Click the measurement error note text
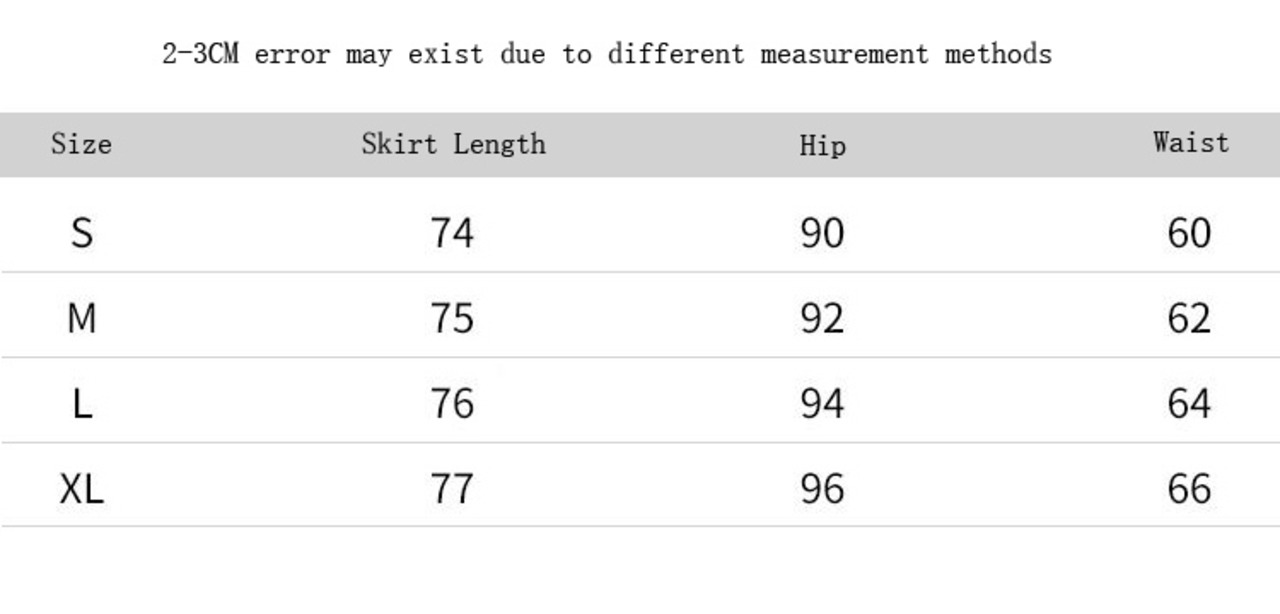Image resolution: width=1280 pixels, height=614 pixels. click(606, 53)
